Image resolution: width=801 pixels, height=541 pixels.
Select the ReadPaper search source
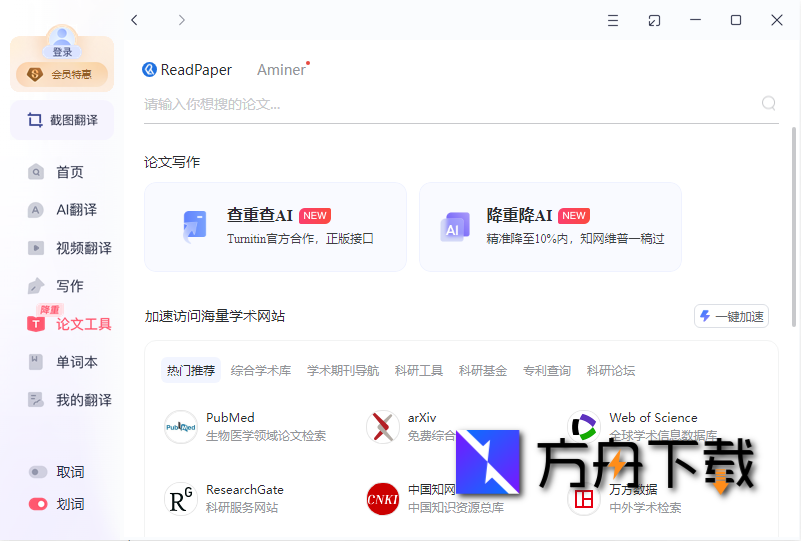(187, 69)
